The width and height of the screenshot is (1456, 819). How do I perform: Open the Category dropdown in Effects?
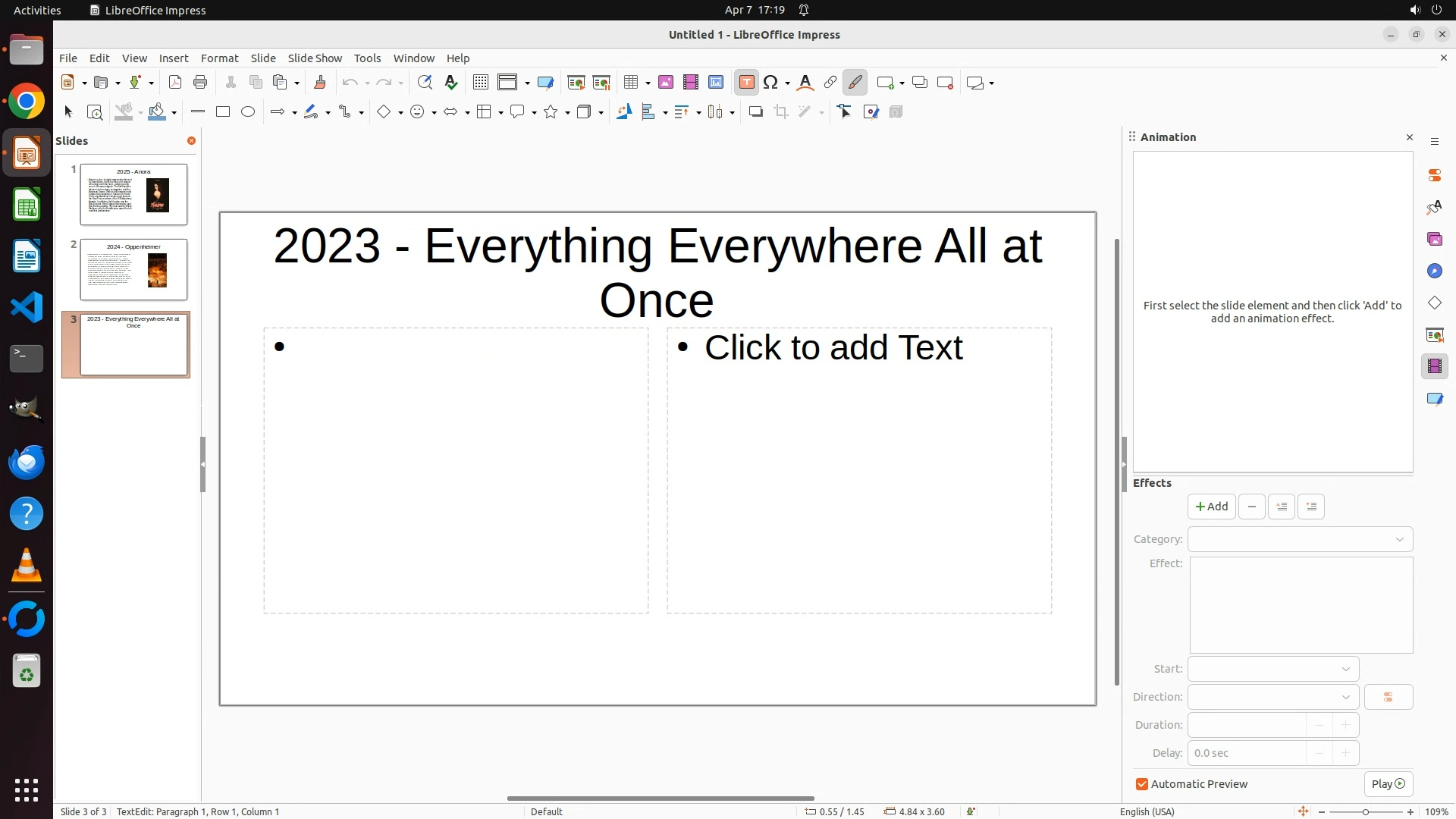tap(1300, 539)
